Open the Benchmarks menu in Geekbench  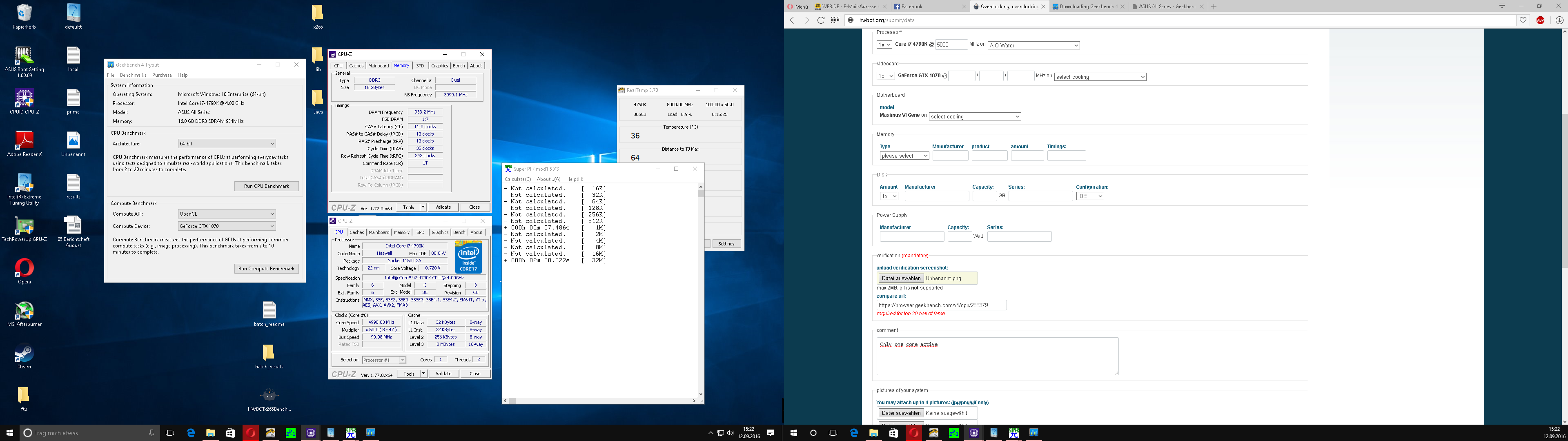[x=133, y=75]
